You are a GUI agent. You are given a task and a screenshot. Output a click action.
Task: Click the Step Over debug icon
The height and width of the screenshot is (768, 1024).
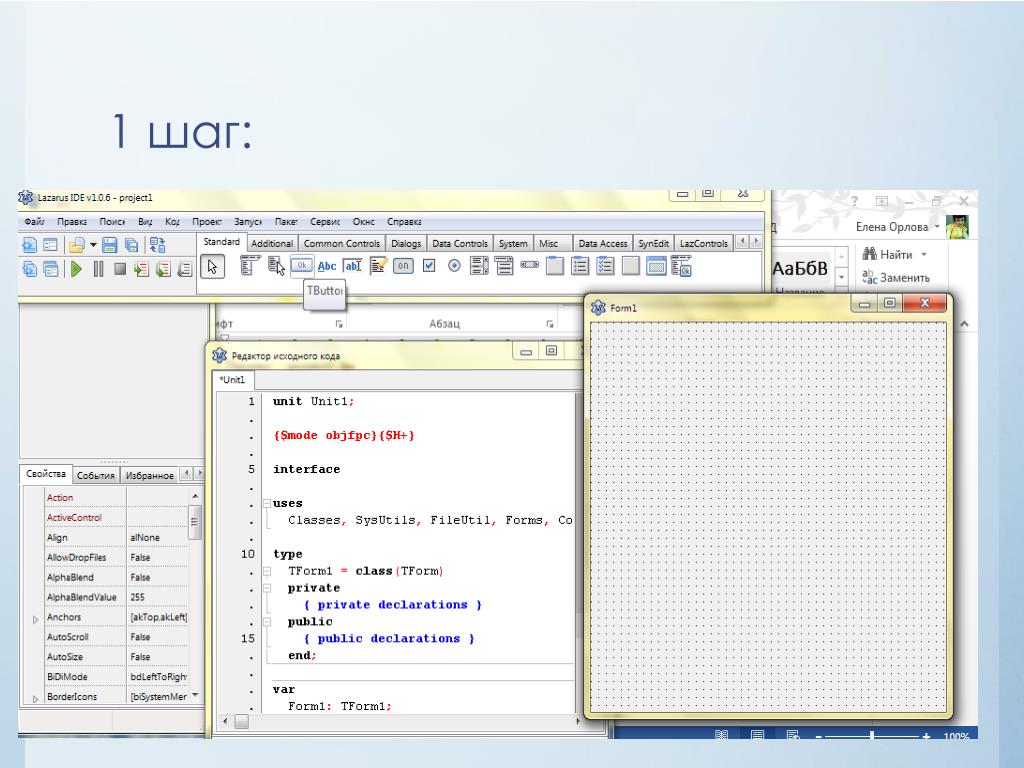(x=163, y=268)
